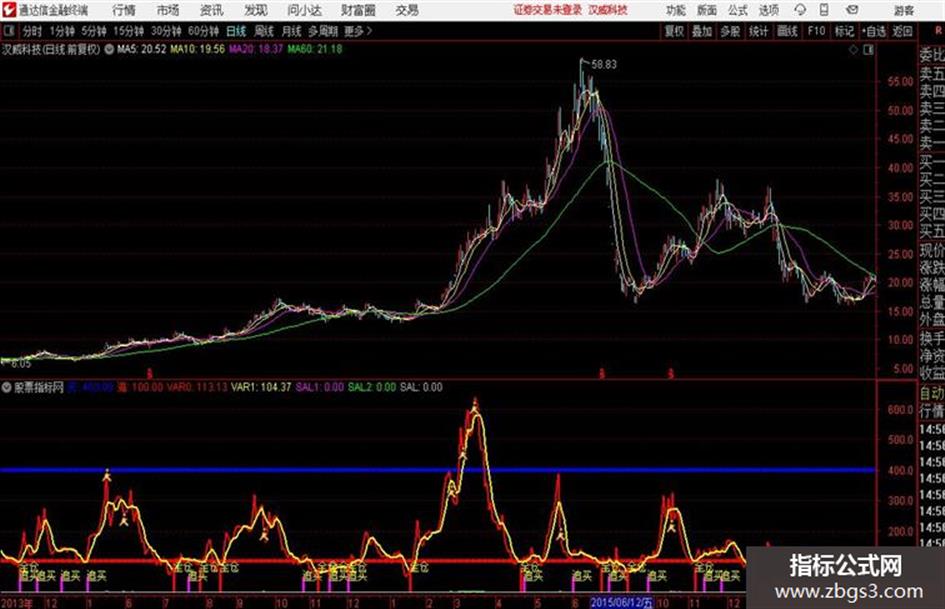The width and height of the screenshot is (945, 609).
Task: Open 财富圈 menu
Action: [358, 10]
